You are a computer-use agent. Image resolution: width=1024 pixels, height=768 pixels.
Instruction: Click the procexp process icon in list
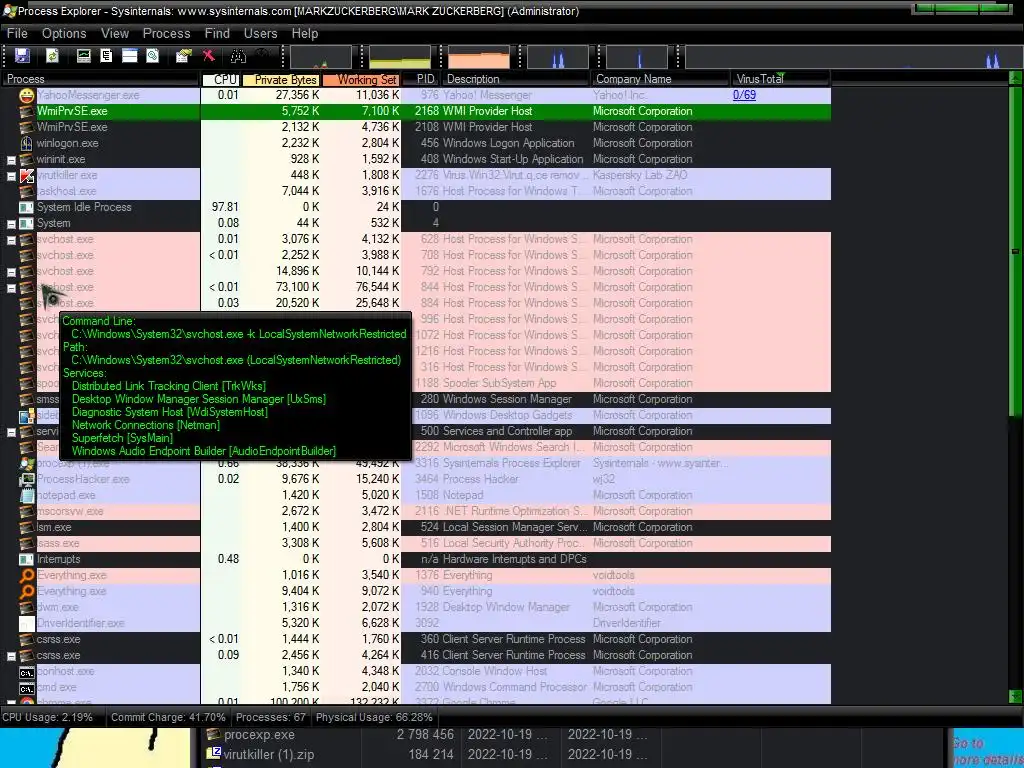[x=27, y=463]
